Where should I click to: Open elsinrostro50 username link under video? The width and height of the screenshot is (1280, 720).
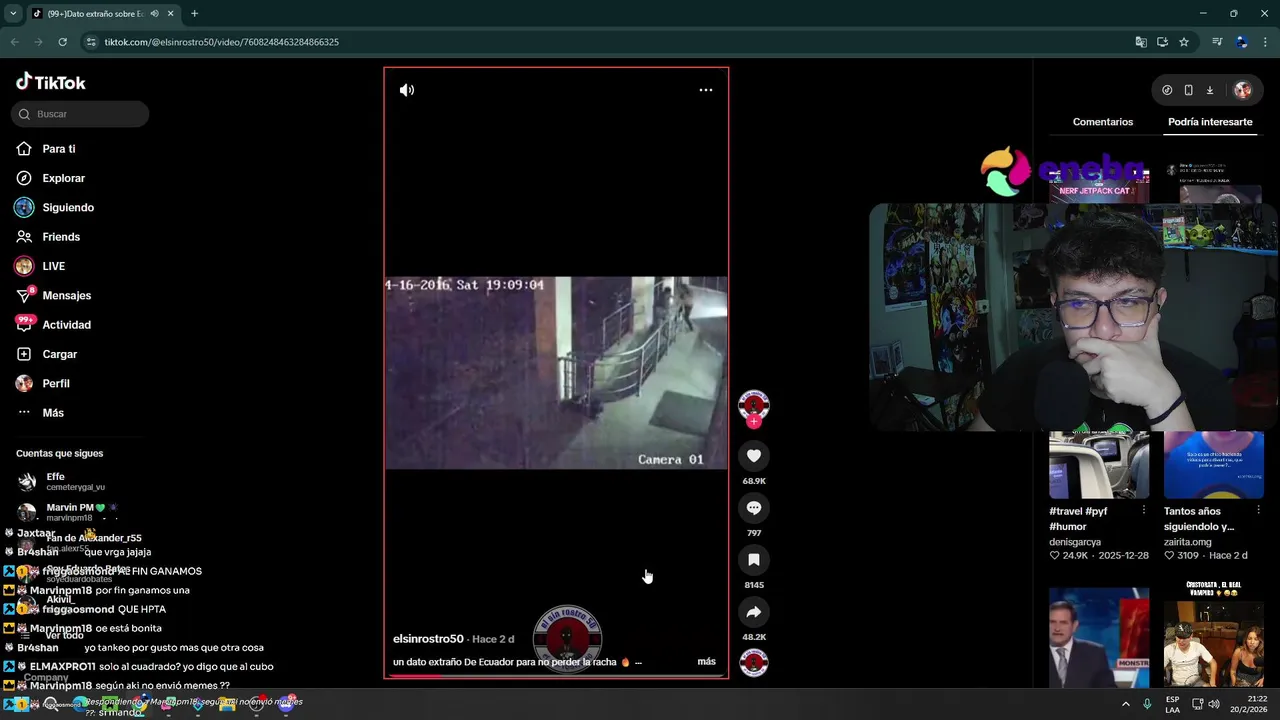(x=428, y=639)
